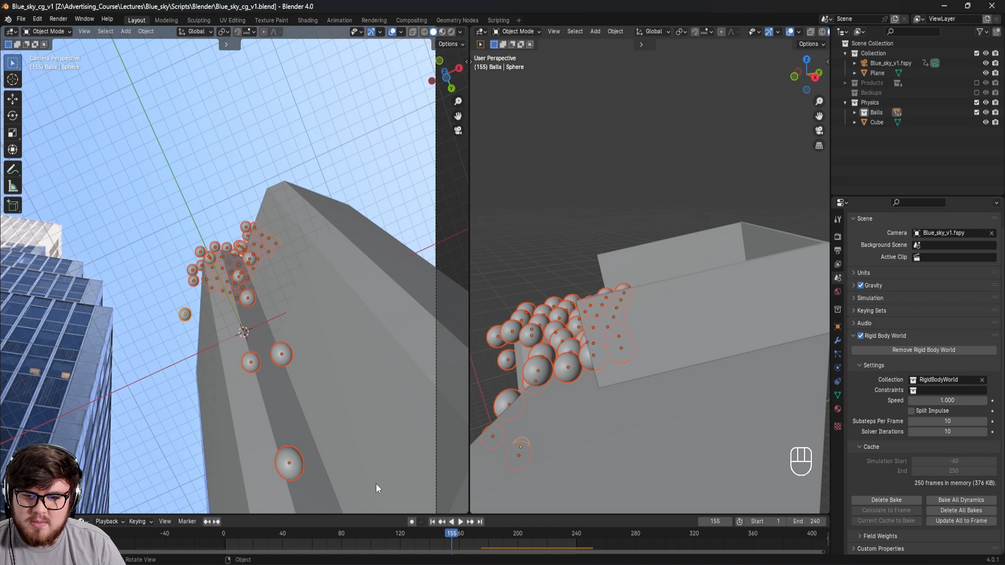Toggle the Rigid Body World checkbox
This screenshot has width=1005, height=565.
click(x=860, y=336)
